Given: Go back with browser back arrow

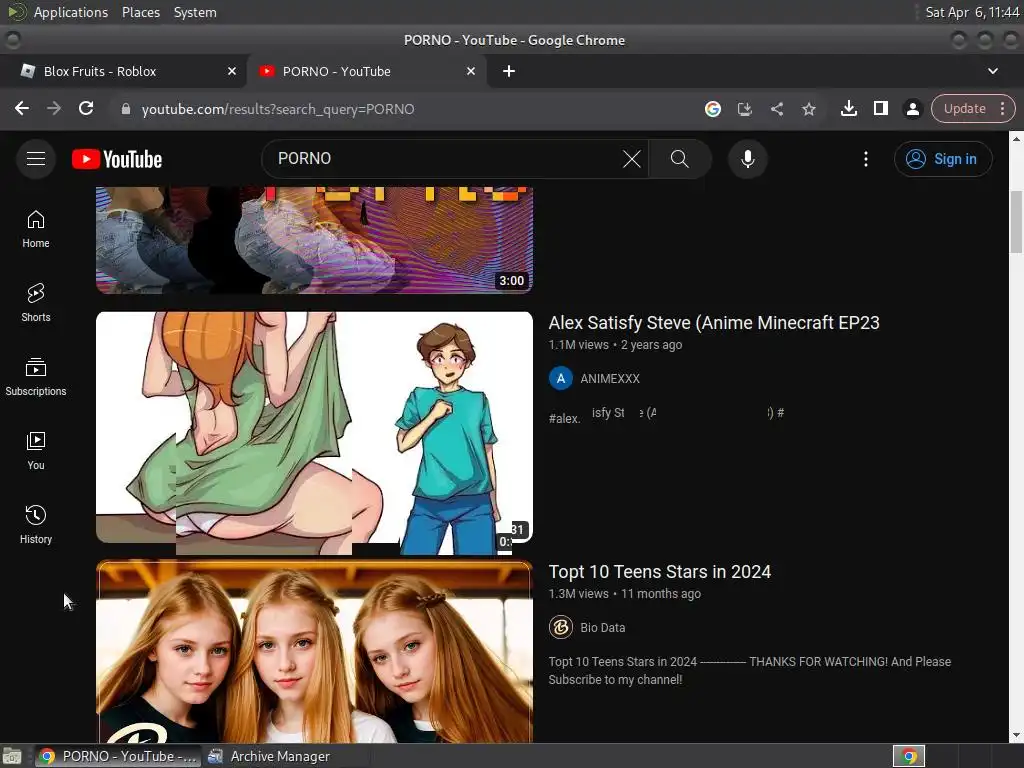Looking at the screenshot, I should pyautogui.click(x=22, y=108).
